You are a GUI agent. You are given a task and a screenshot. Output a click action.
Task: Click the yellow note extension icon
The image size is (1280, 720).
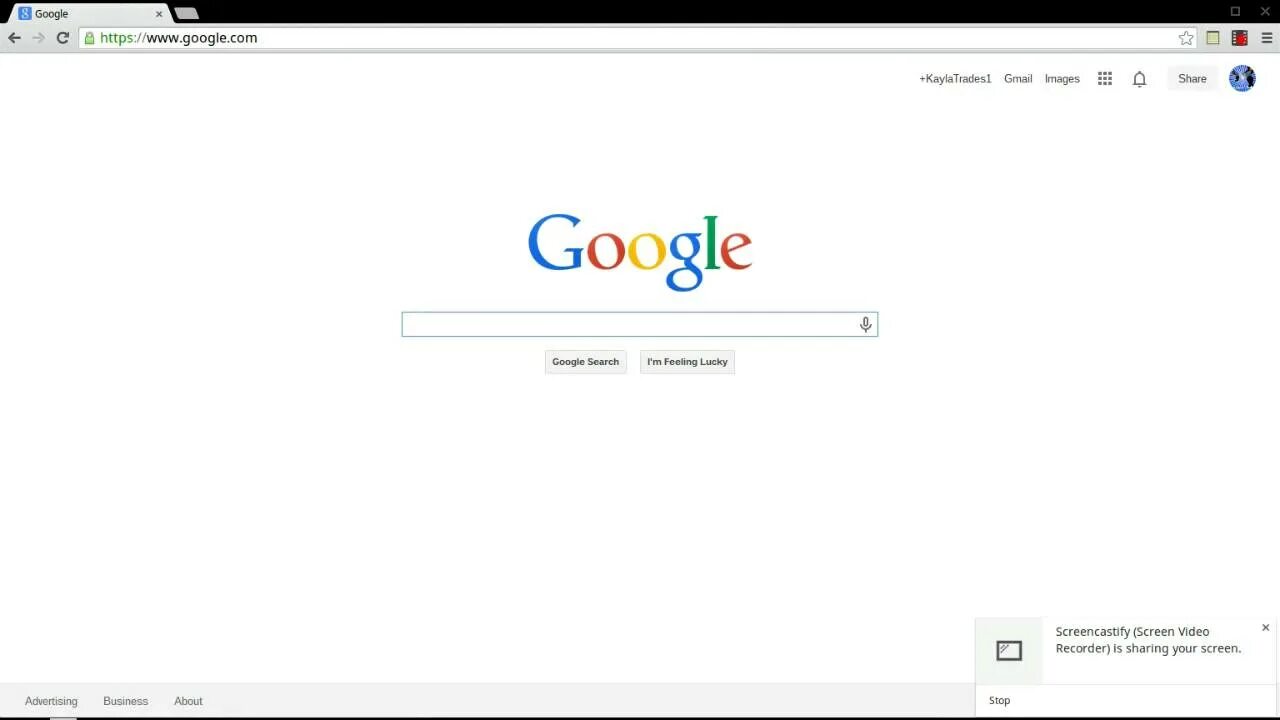pos(1213,38)
